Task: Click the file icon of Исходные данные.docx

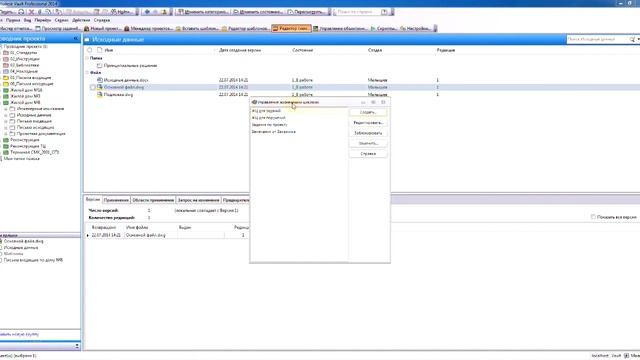Action: pos(100,80)
